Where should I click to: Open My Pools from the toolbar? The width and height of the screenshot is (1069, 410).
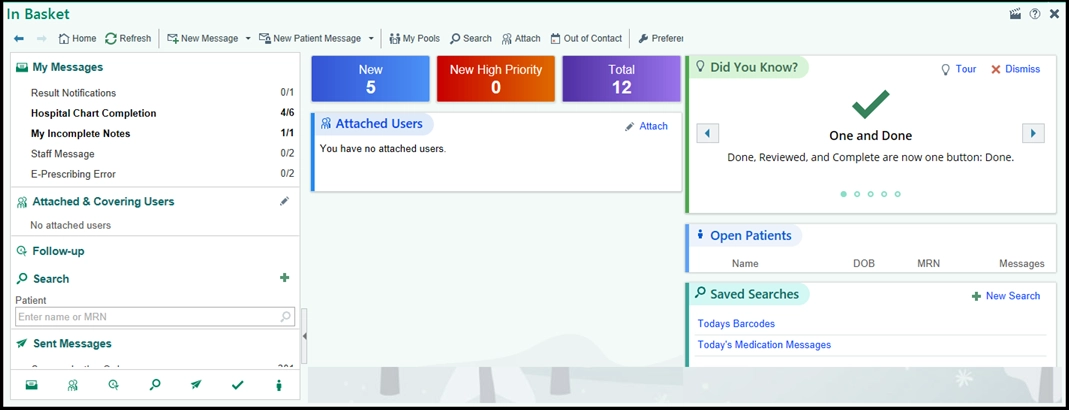[x=414, y=39]
